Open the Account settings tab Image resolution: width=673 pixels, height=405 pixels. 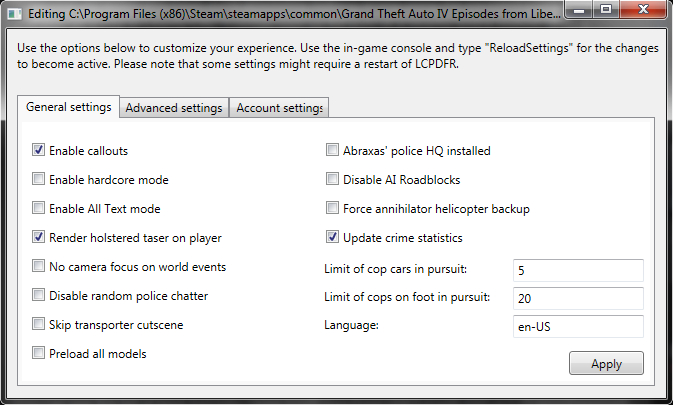[x=279, y=108]
